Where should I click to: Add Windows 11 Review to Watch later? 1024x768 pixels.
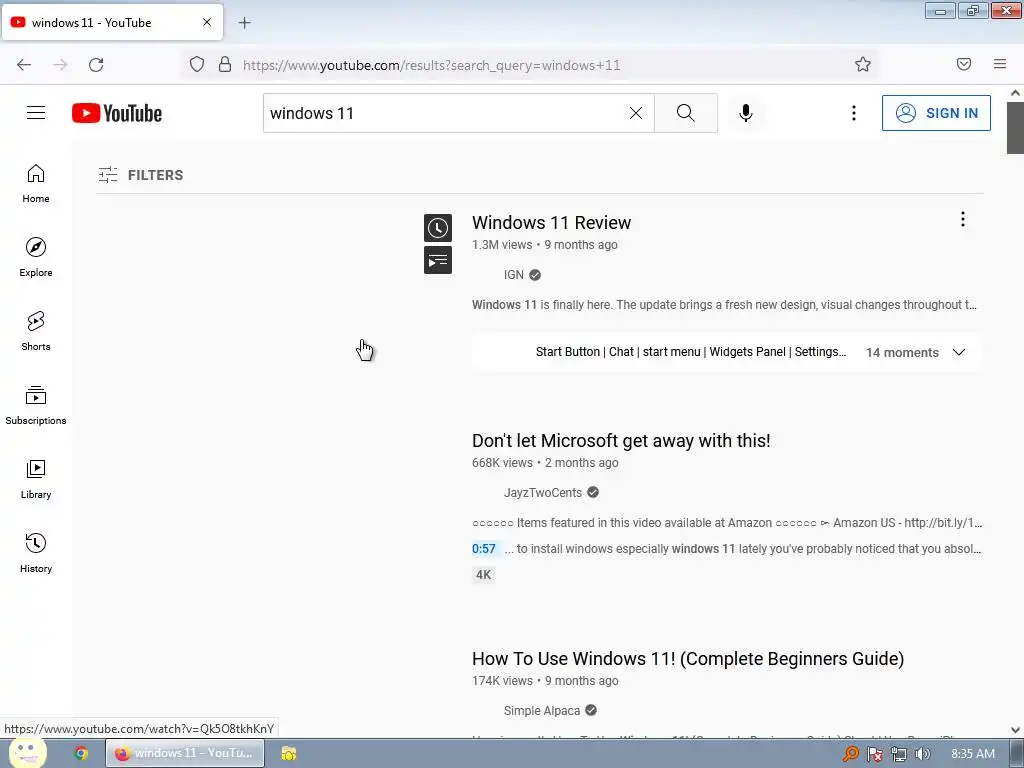tap(438, 228)
